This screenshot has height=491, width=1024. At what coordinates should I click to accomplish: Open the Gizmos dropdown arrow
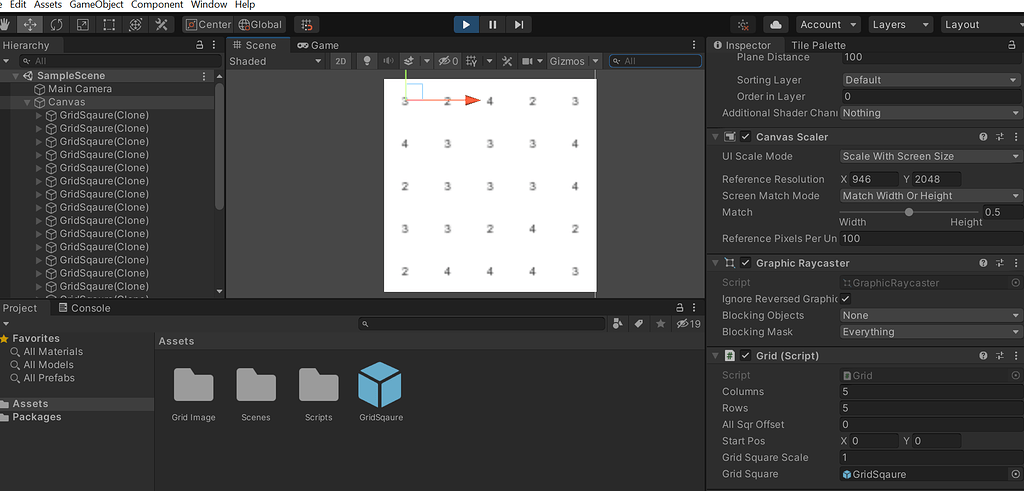click(595, 61)
